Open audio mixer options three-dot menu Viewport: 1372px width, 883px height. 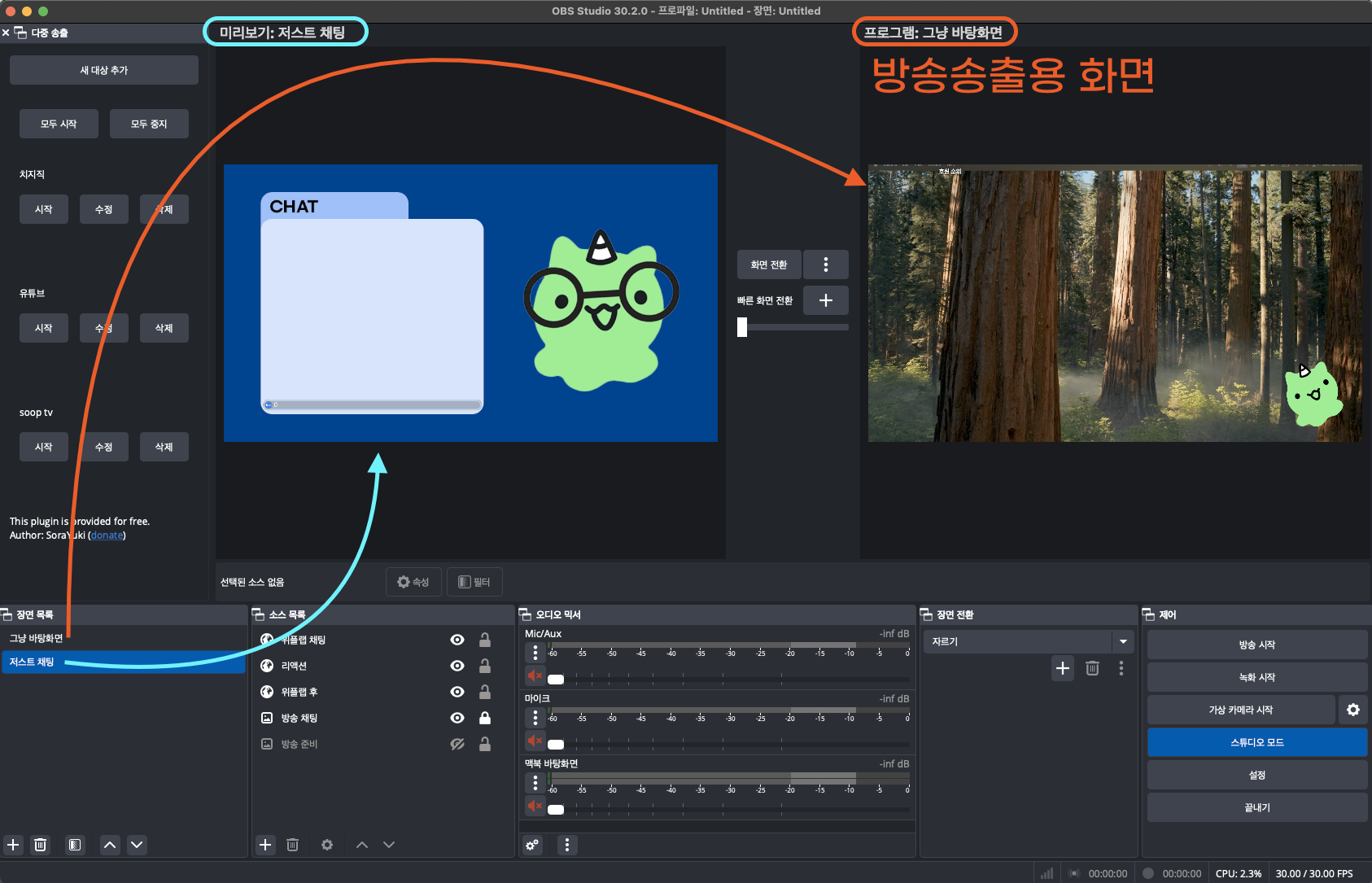[567, 845]
